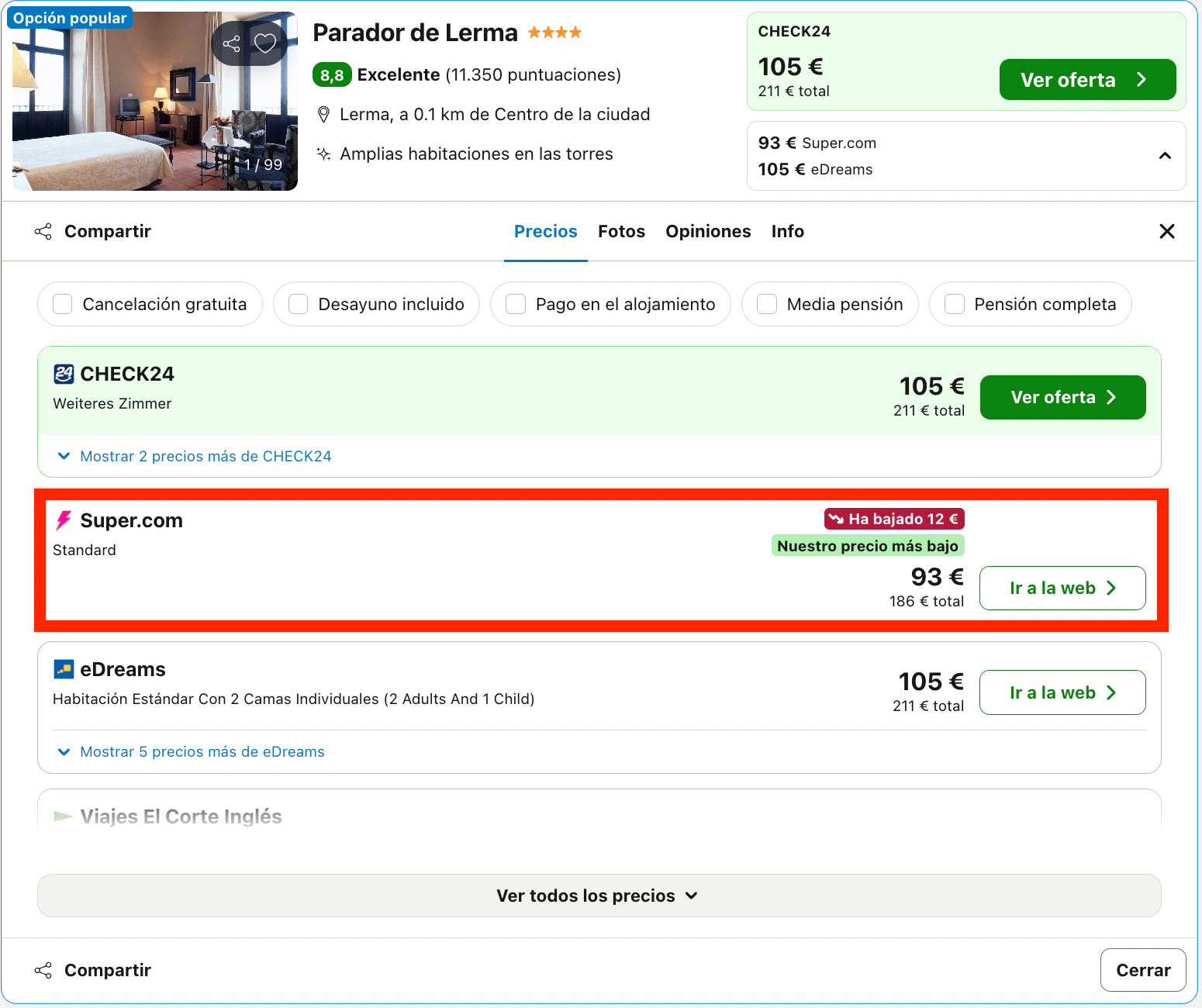
Task: Click the sparkle icon beside Amplias habitaciones
Action: click(324, 154)
